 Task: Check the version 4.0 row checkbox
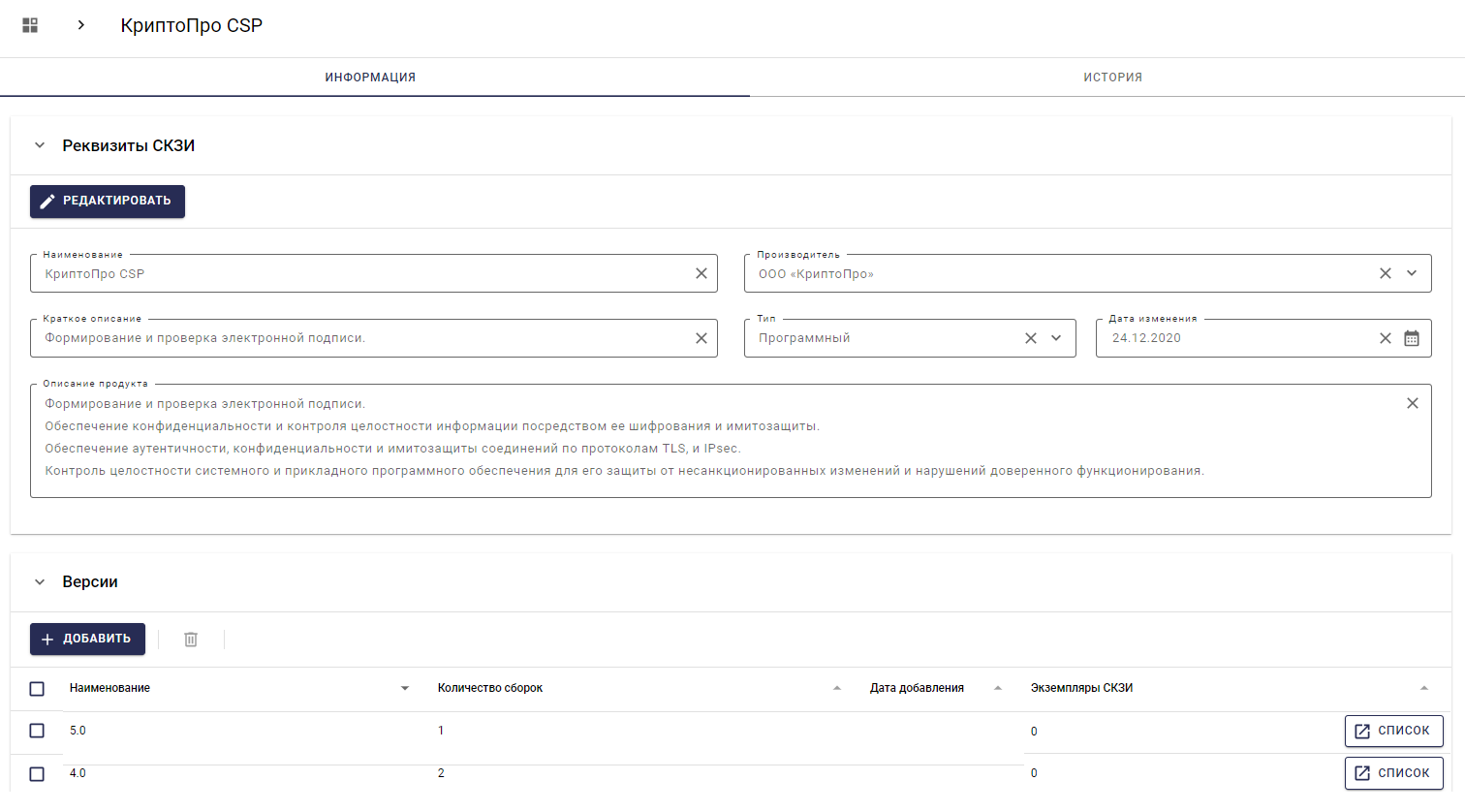click(x=37, y=774)
